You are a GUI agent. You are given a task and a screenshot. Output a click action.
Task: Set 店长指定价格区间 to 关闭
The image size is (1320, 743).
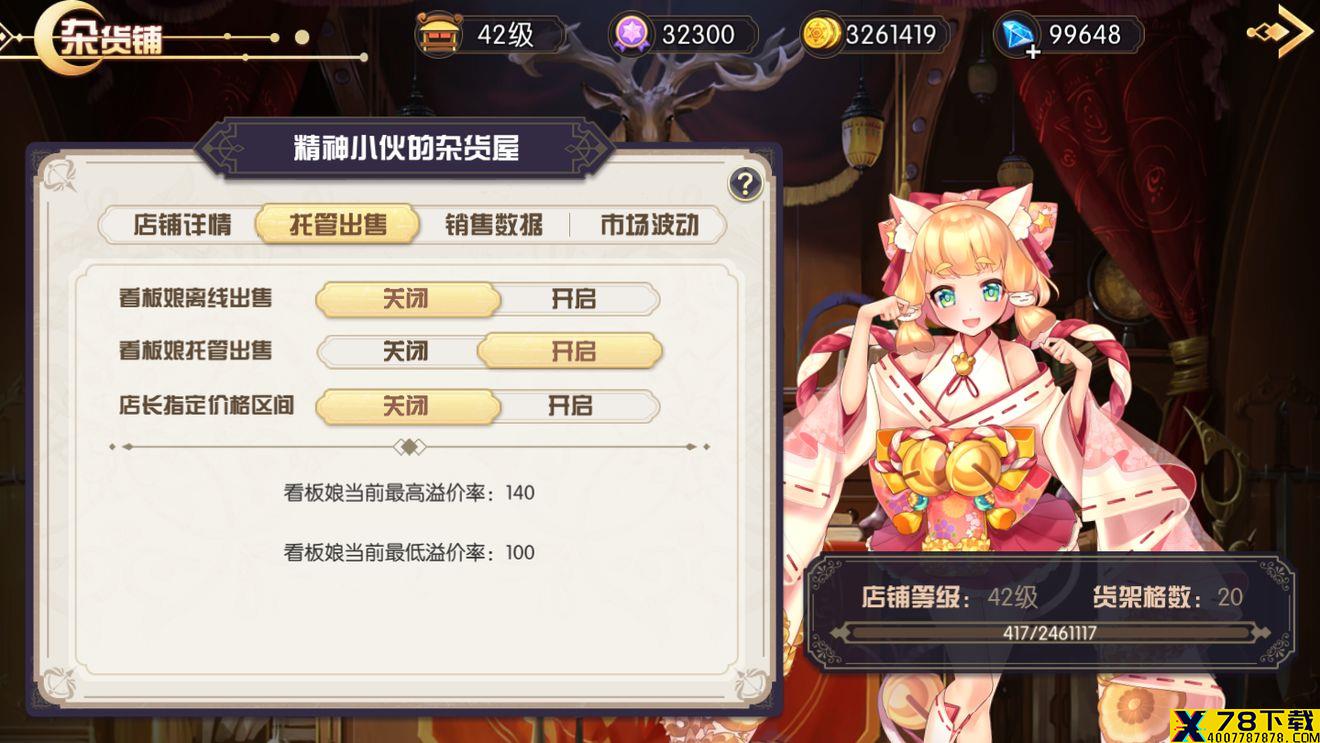(406, 406)
